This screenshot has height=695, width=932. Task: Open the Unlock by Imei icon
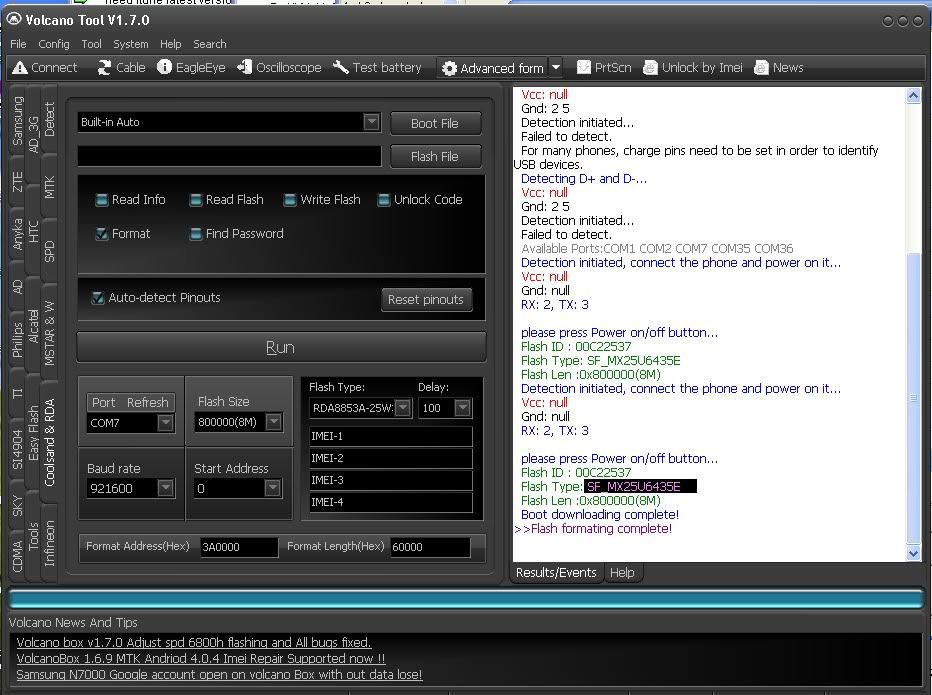[650, 68]
